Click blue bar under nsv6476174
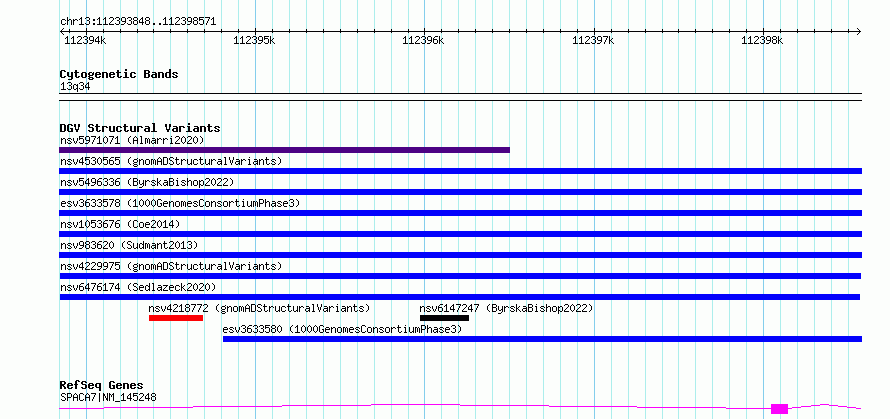The width and height of the screenshot is (890, 419). coord(460,297)
